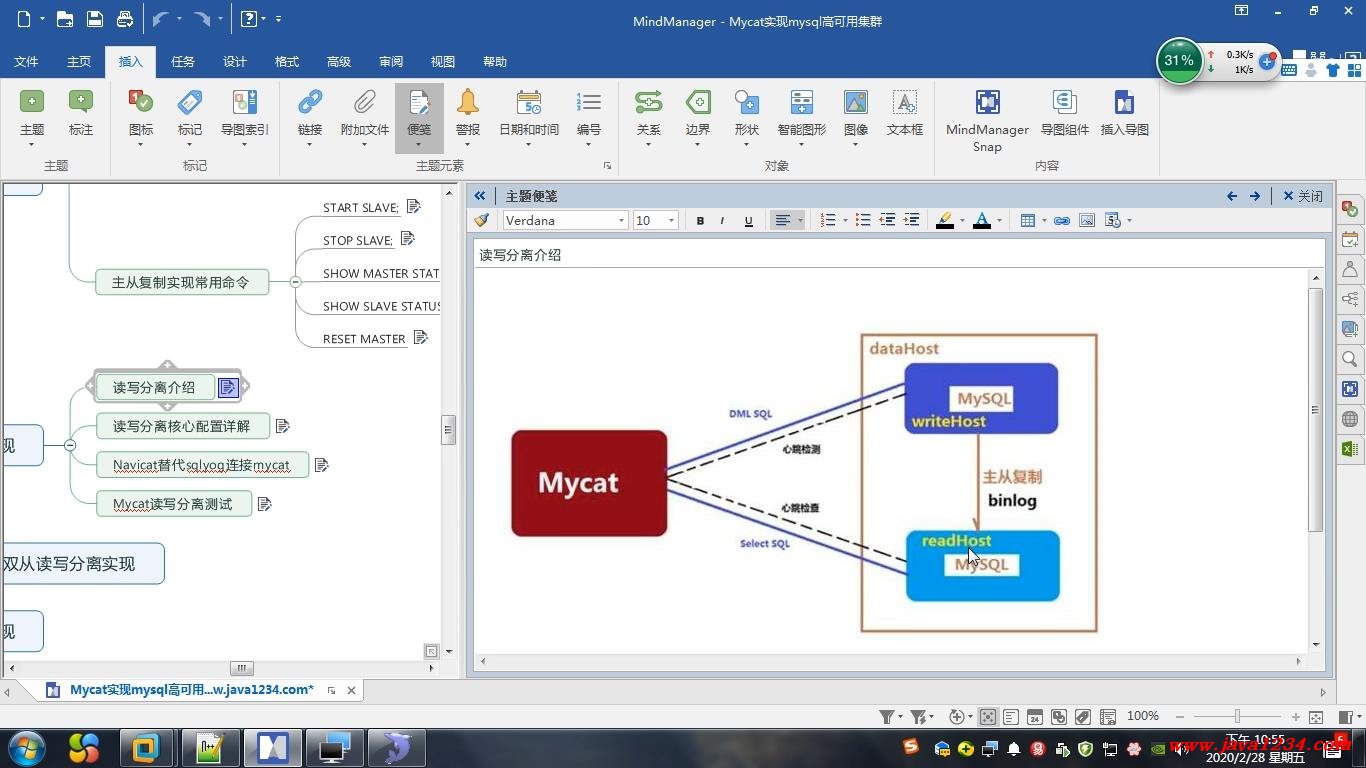Viewport: 1366px width, 768px height.
Task: Toggle numbered list in notes
Action: tap(828, 220)
